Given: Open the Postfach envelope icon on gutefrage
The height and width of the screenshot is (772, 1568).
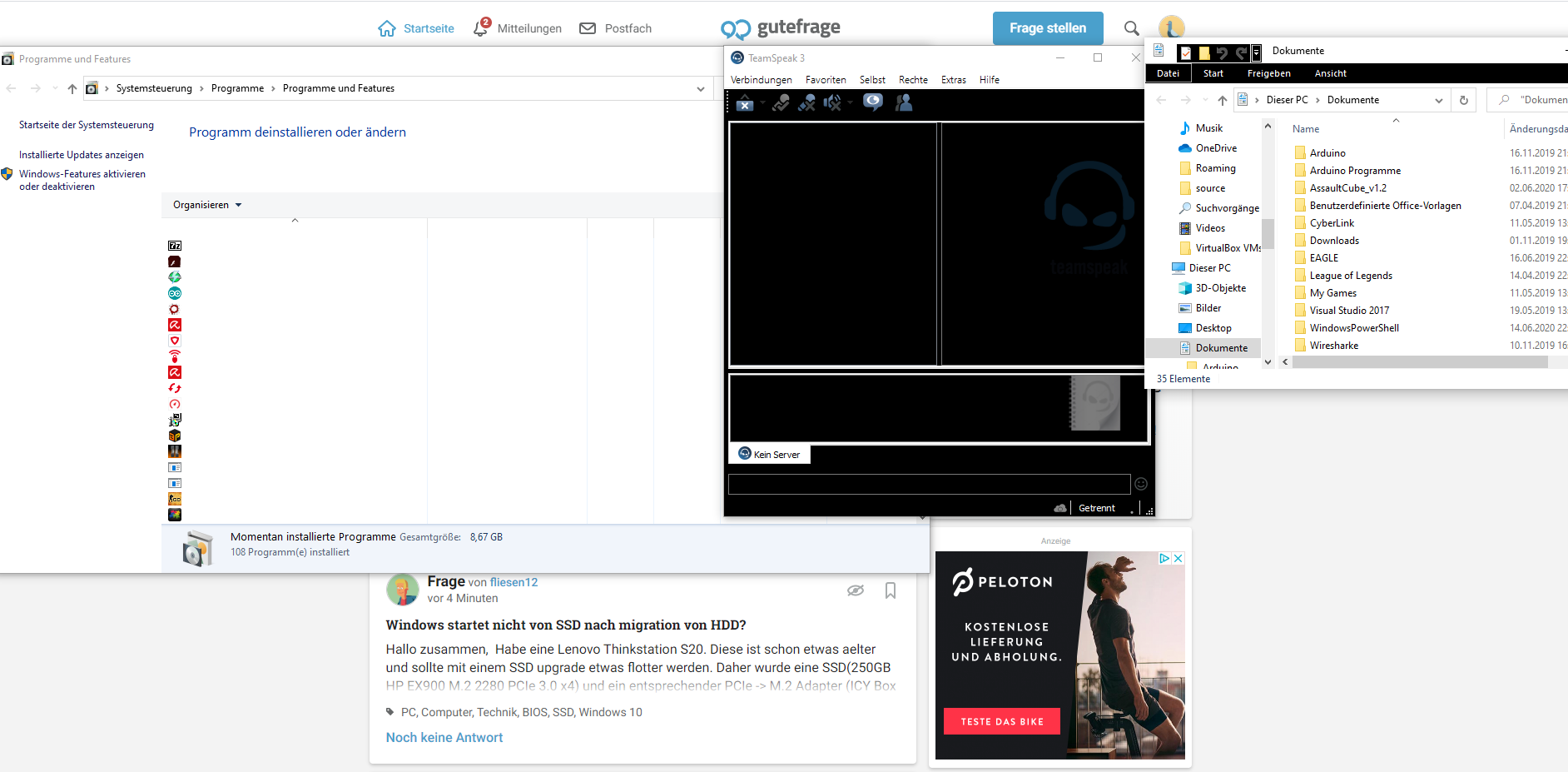Looking at the screenshot, I should 588,28.
